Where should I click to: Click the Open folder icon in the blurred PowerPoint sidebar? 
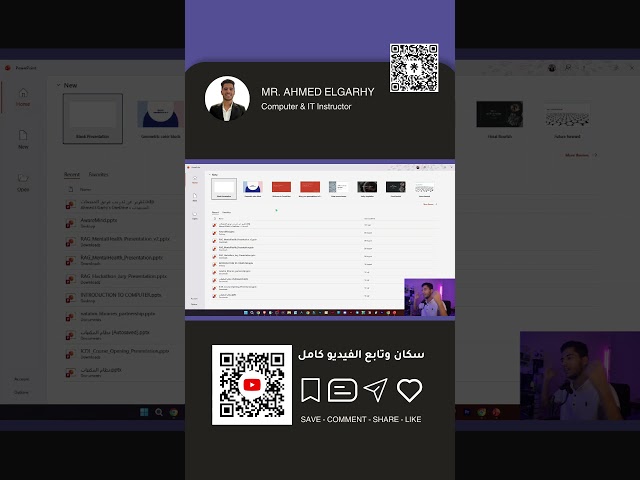[x=23, y=178]
